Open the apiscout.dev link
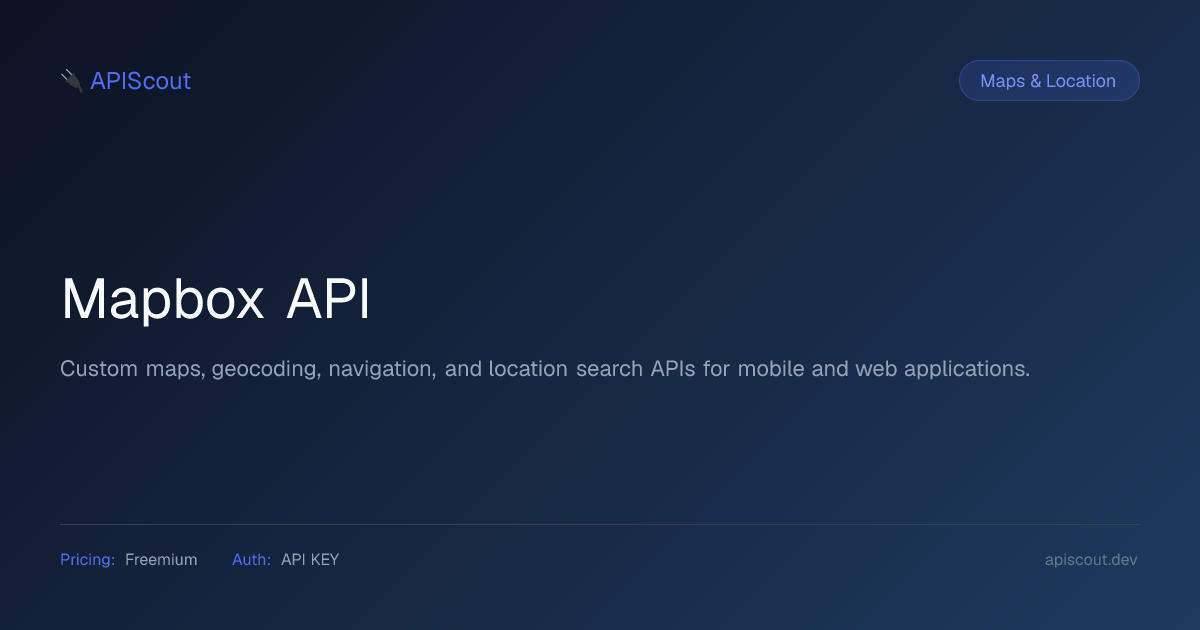Viewport: 1200px width, 630px height. coord(1091,560)
